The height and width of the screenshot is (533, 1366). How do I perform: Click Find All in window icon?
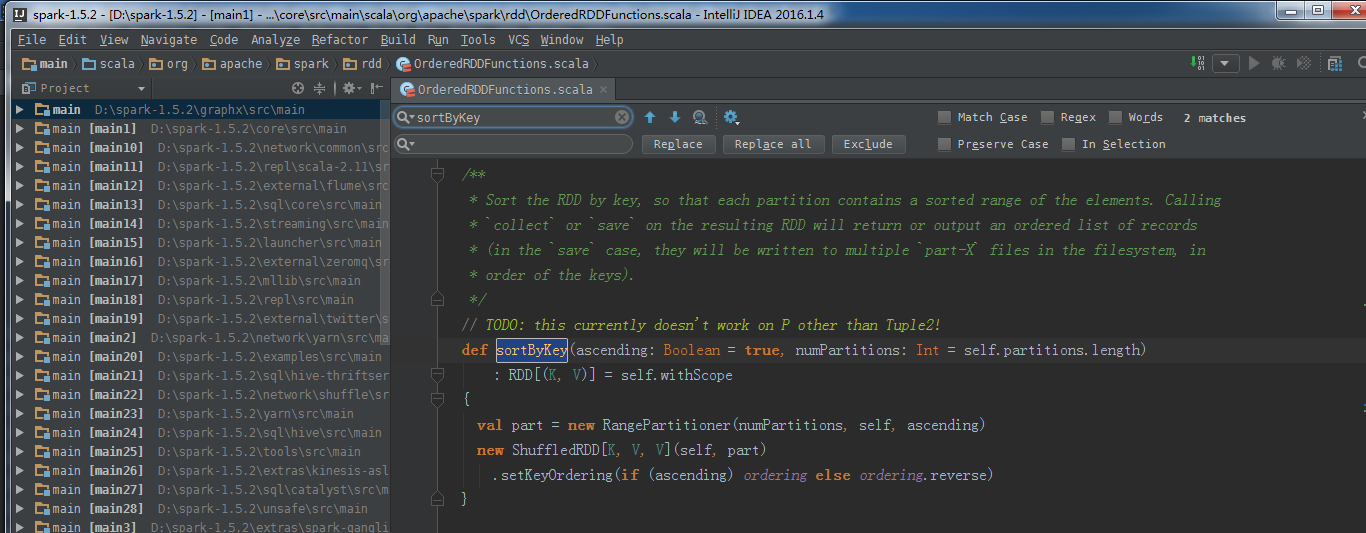(700, 117)
